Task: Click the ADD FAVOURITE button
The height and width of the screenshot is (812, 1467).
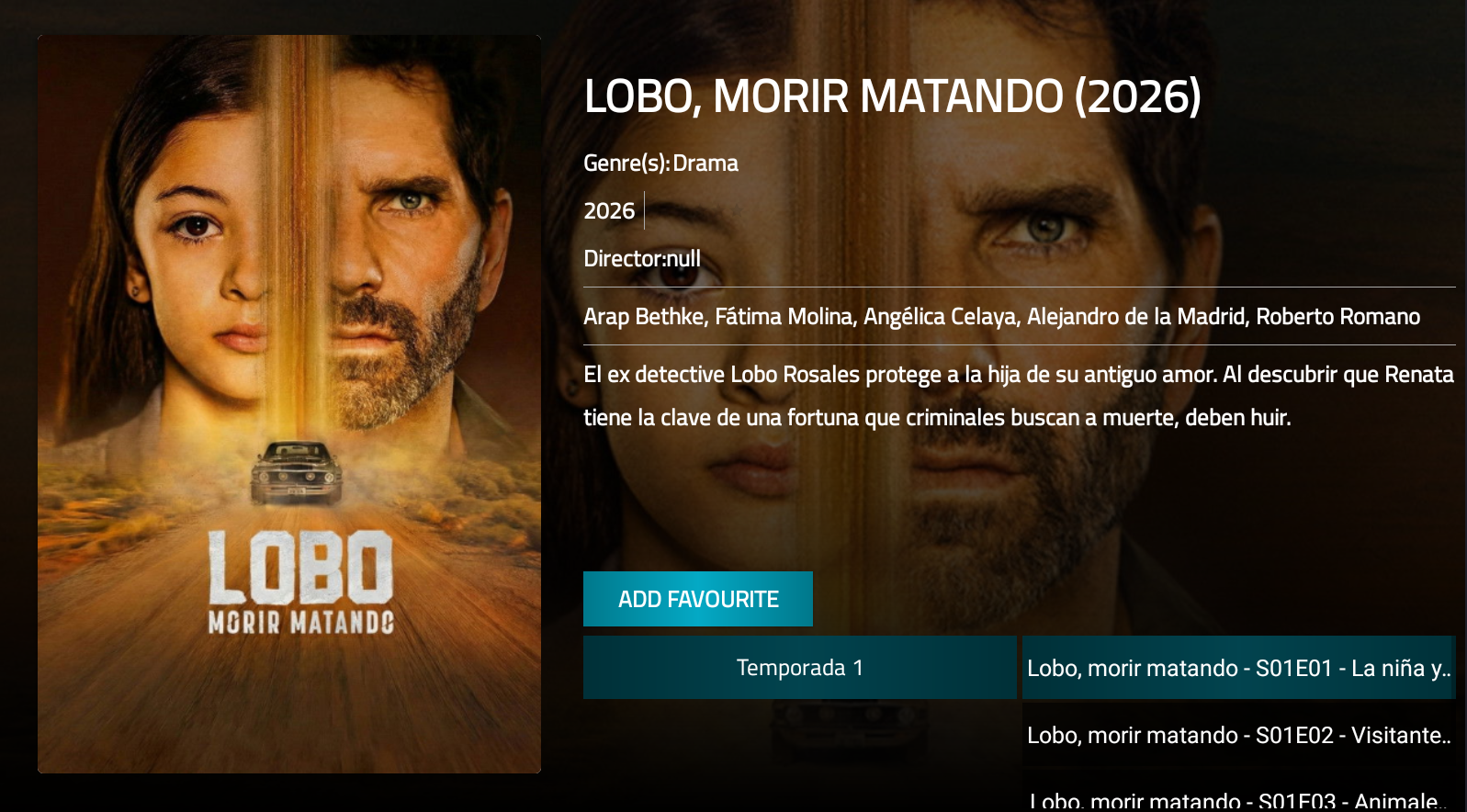Action: [698, 599]
